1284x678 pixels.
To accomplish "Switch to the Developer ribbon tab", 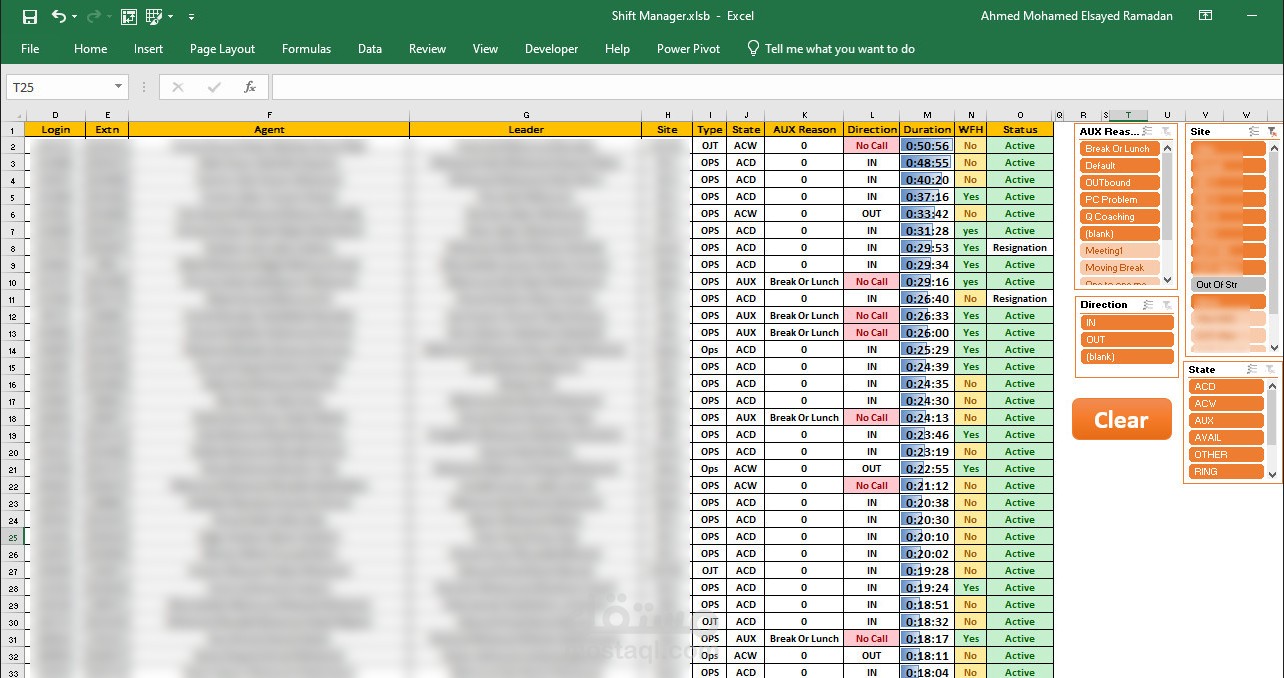I will [x=551, y=49].
